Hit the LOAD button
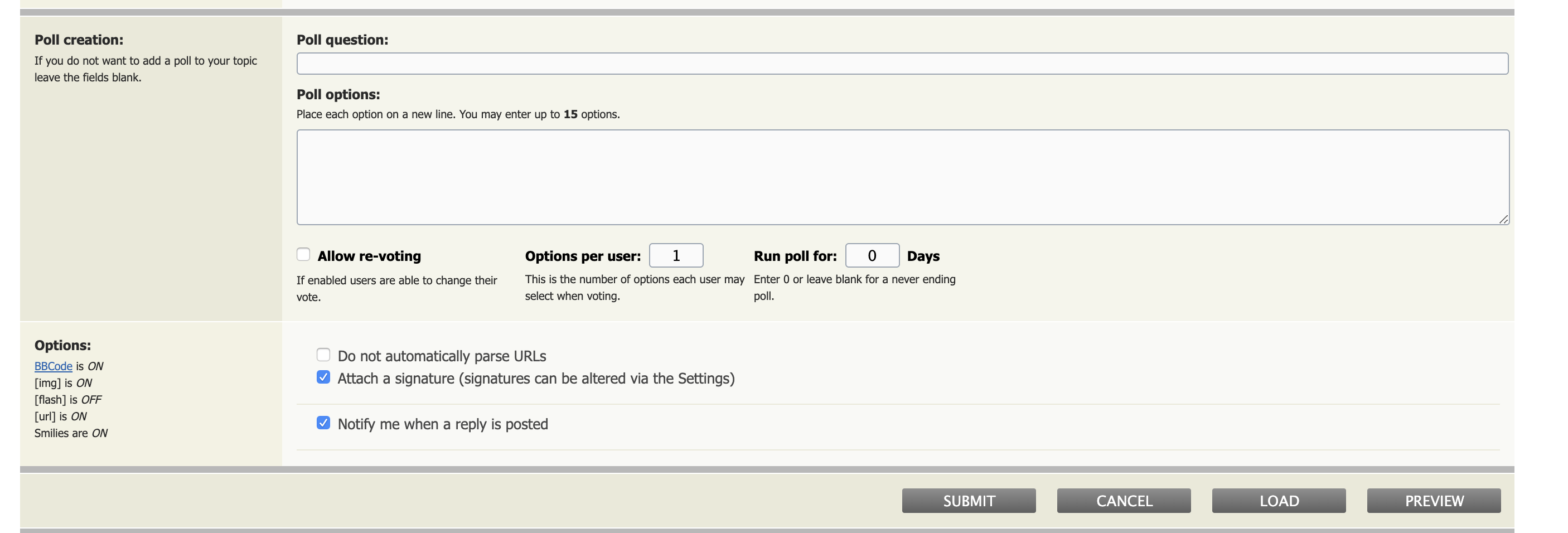The image size is (1568, 533). click(x=1278, y=501)
